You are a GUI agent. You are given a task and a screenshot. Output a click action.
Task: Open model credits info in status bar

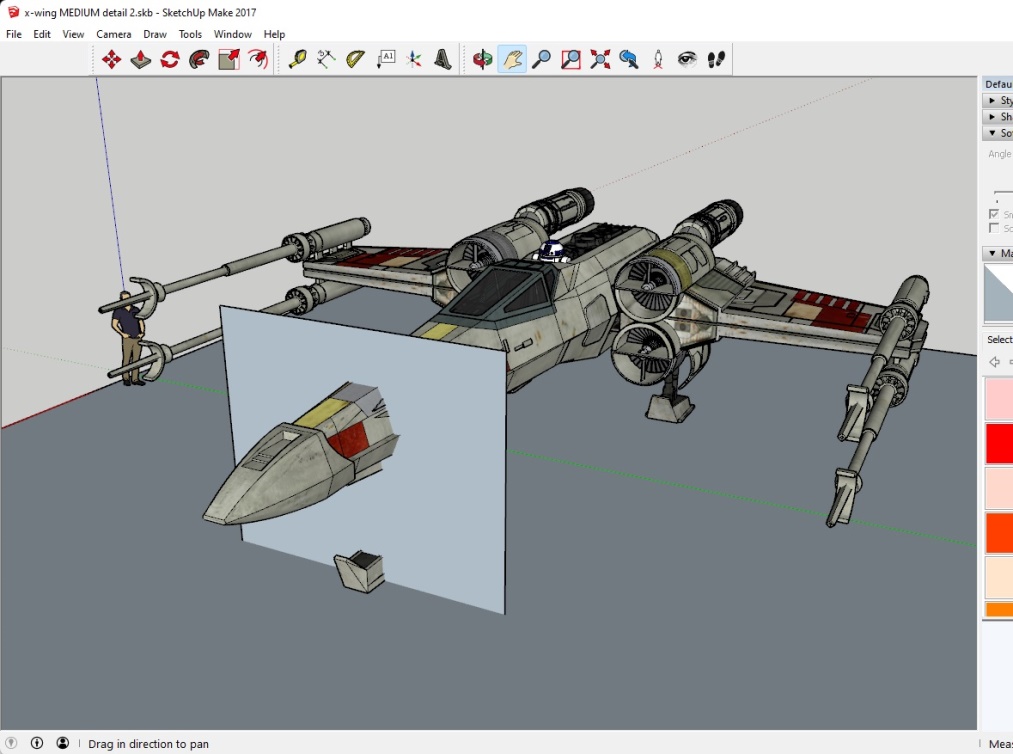(37, 743)
